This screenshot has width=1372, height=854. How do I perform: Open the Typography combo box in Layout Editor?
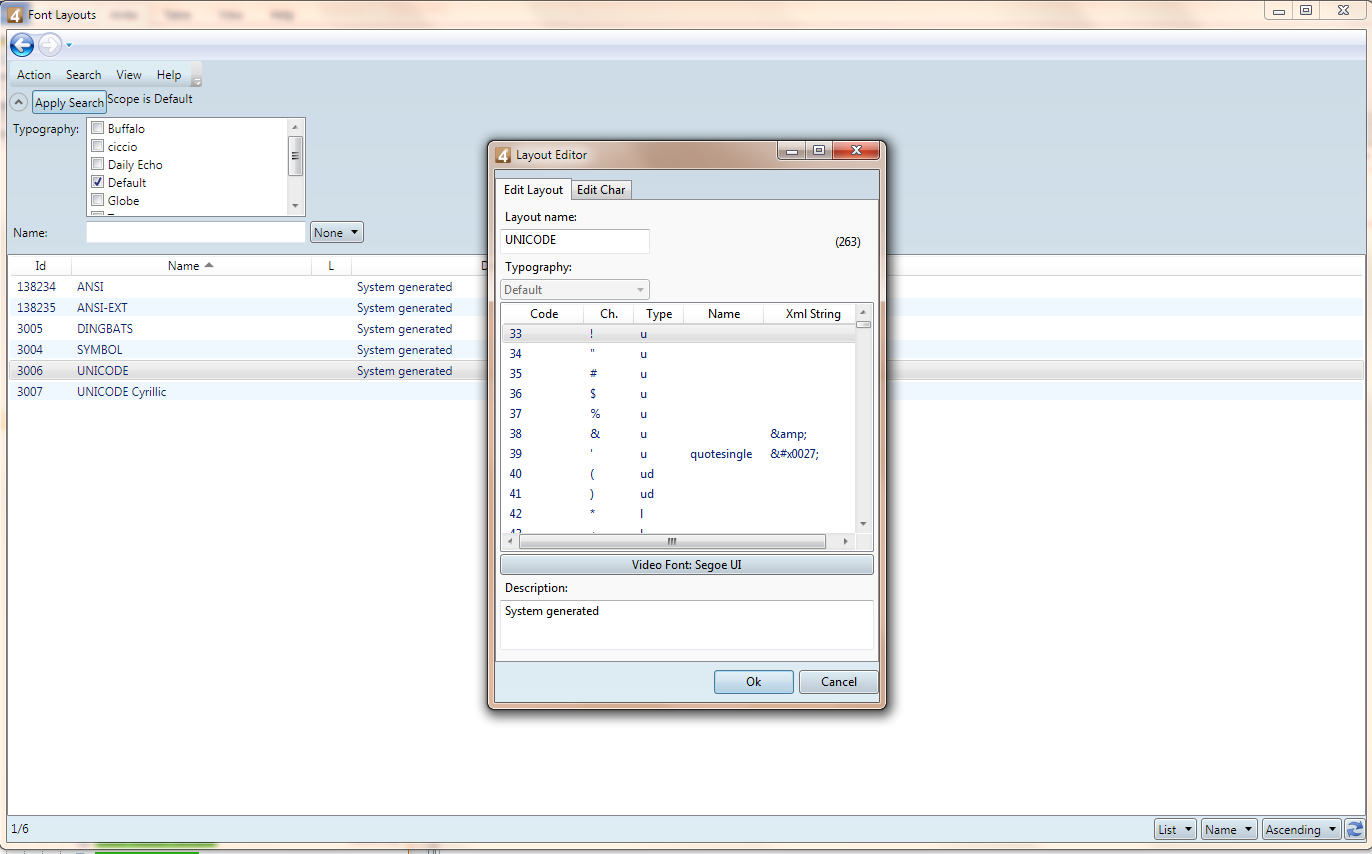click(575, 289)
